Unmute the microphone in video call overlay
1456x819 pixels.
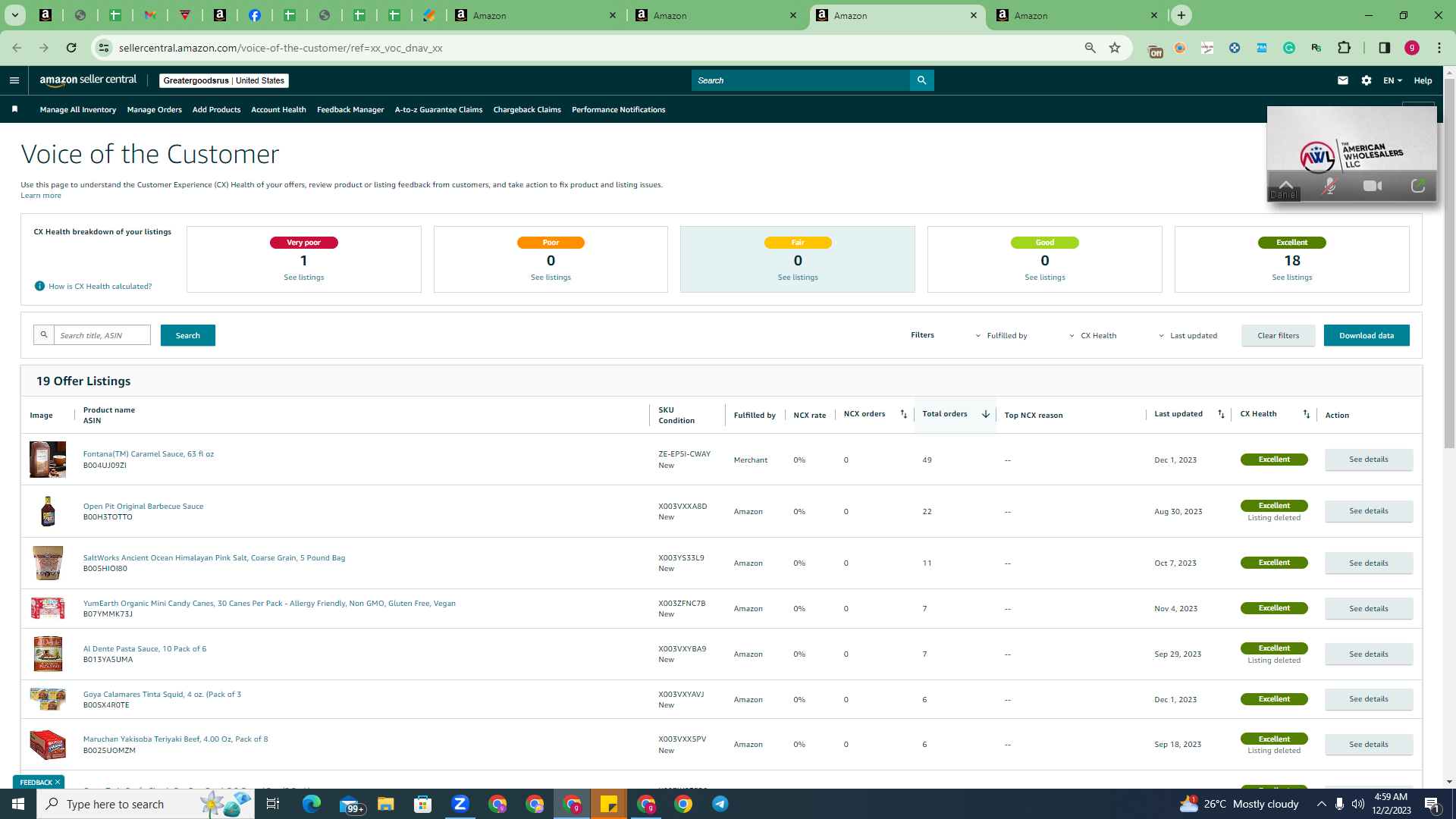(x=1329, y=186)
